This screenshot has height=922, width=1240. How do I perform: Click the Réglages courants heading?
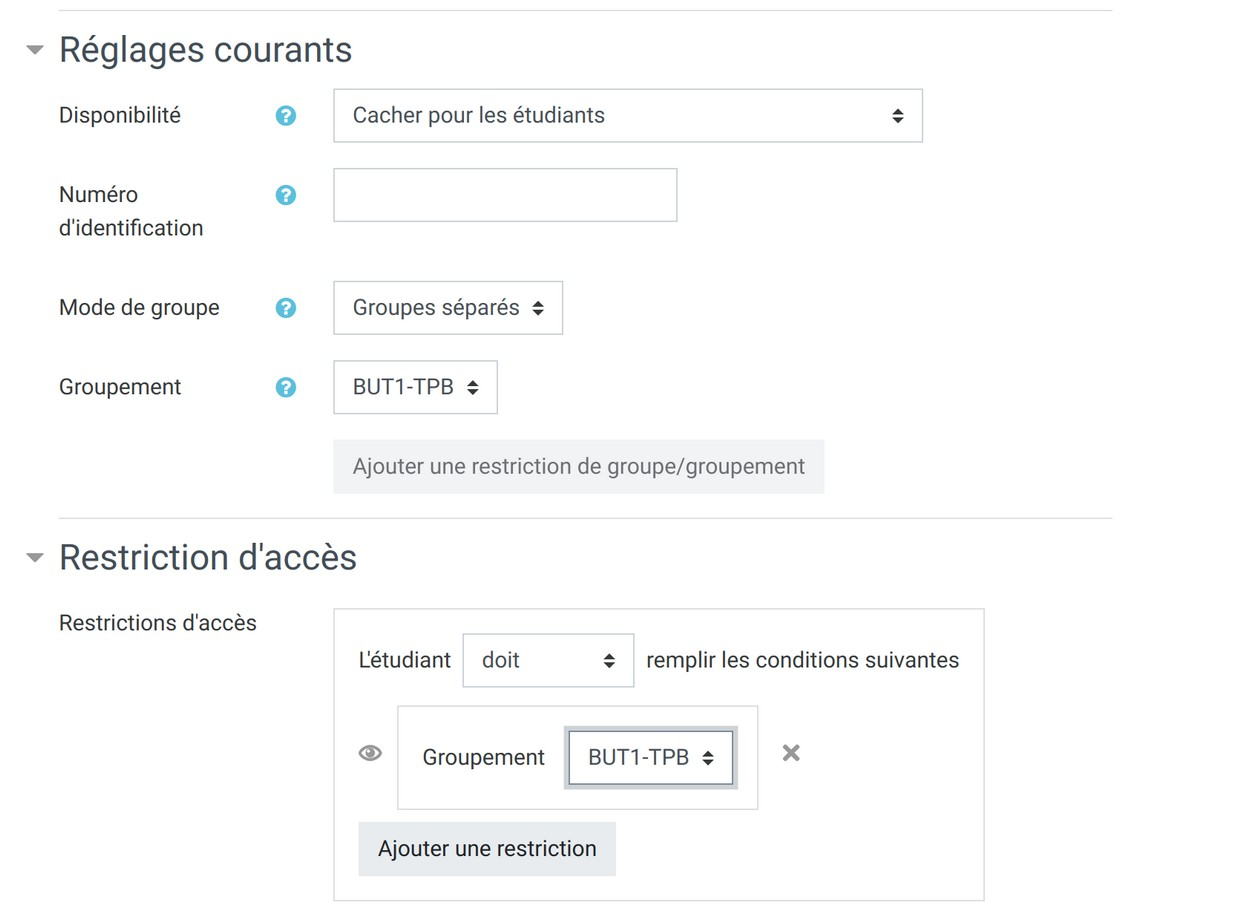[205, 50]
